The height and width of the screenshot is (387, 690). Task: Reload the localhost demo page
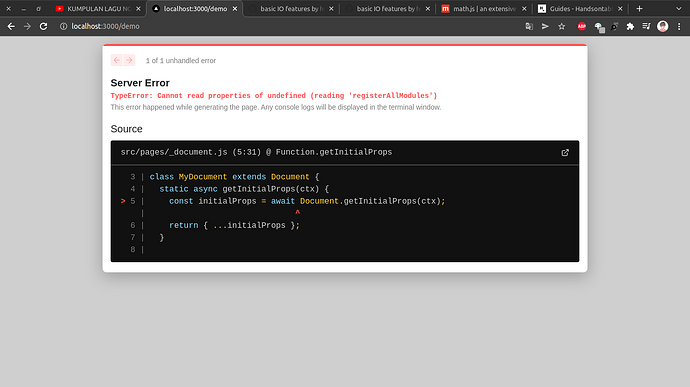pos(43,26)
